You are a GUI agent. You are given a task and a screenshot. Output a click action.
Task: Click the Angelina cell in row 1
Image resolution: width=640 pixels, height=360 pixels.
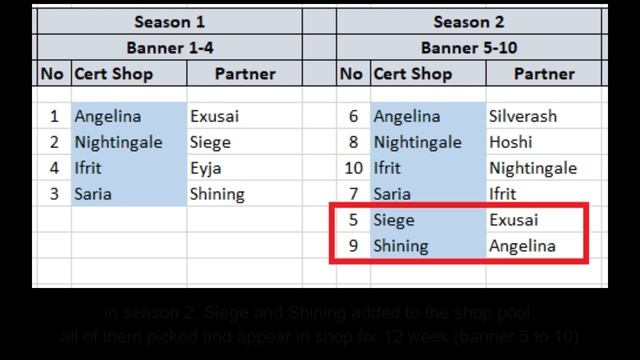(x=129, y=116)
